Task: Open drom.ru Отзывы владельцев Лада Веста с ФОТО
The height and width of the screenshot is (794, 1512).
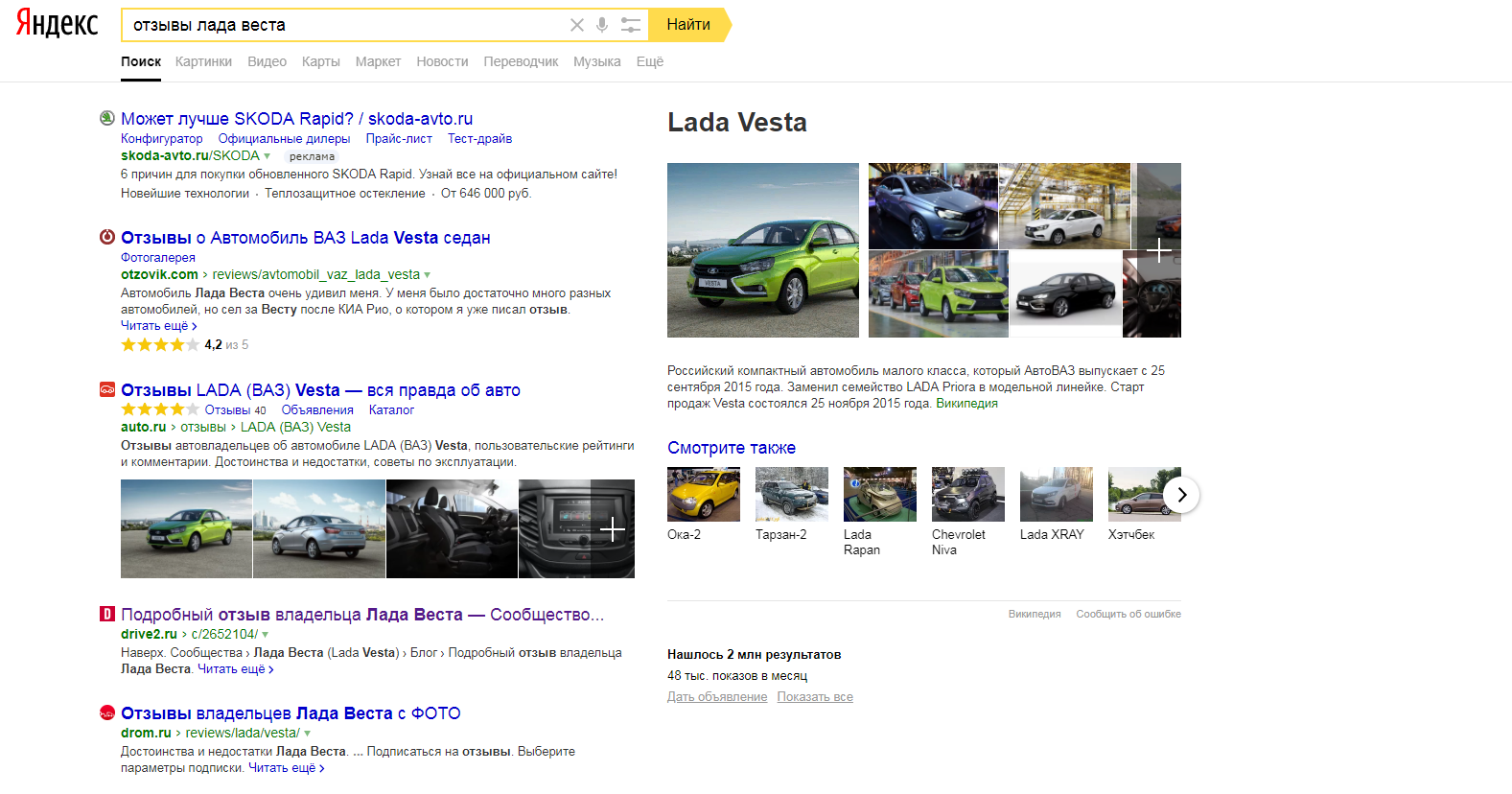Action: pos(291,712)
